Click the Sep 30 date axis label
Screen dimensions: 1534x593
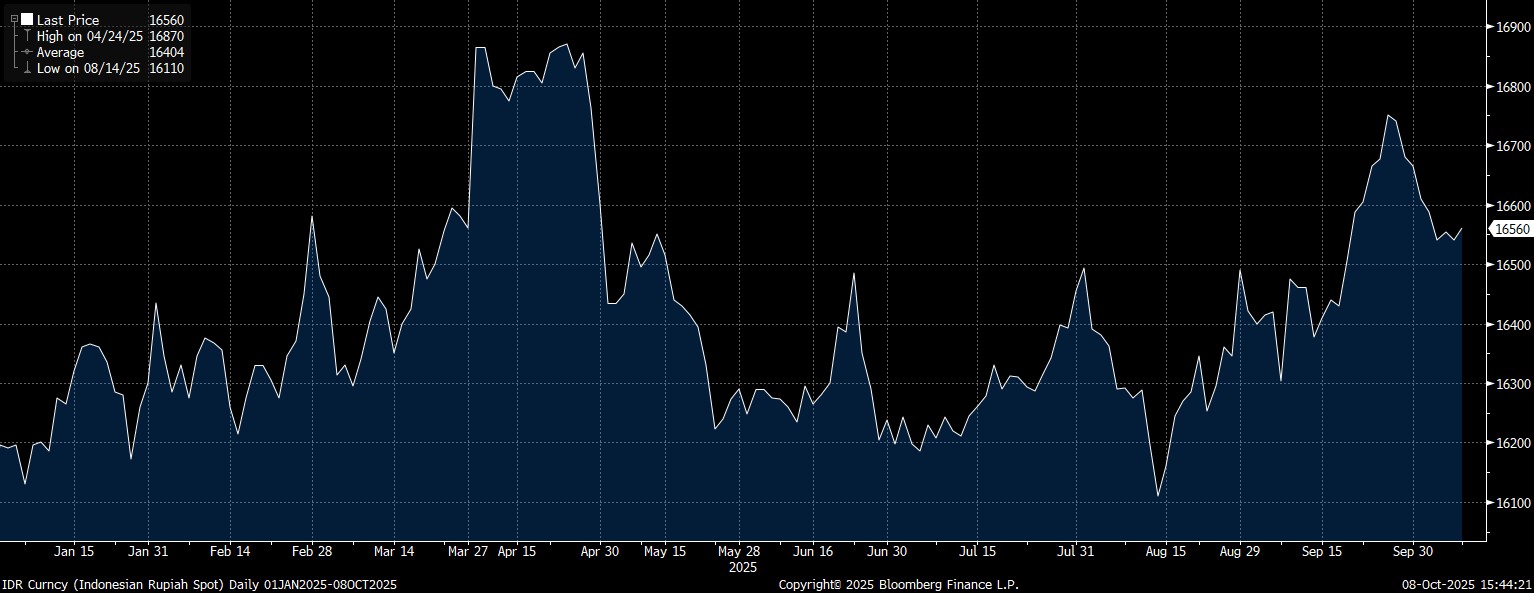click(x=1412, y=551)
